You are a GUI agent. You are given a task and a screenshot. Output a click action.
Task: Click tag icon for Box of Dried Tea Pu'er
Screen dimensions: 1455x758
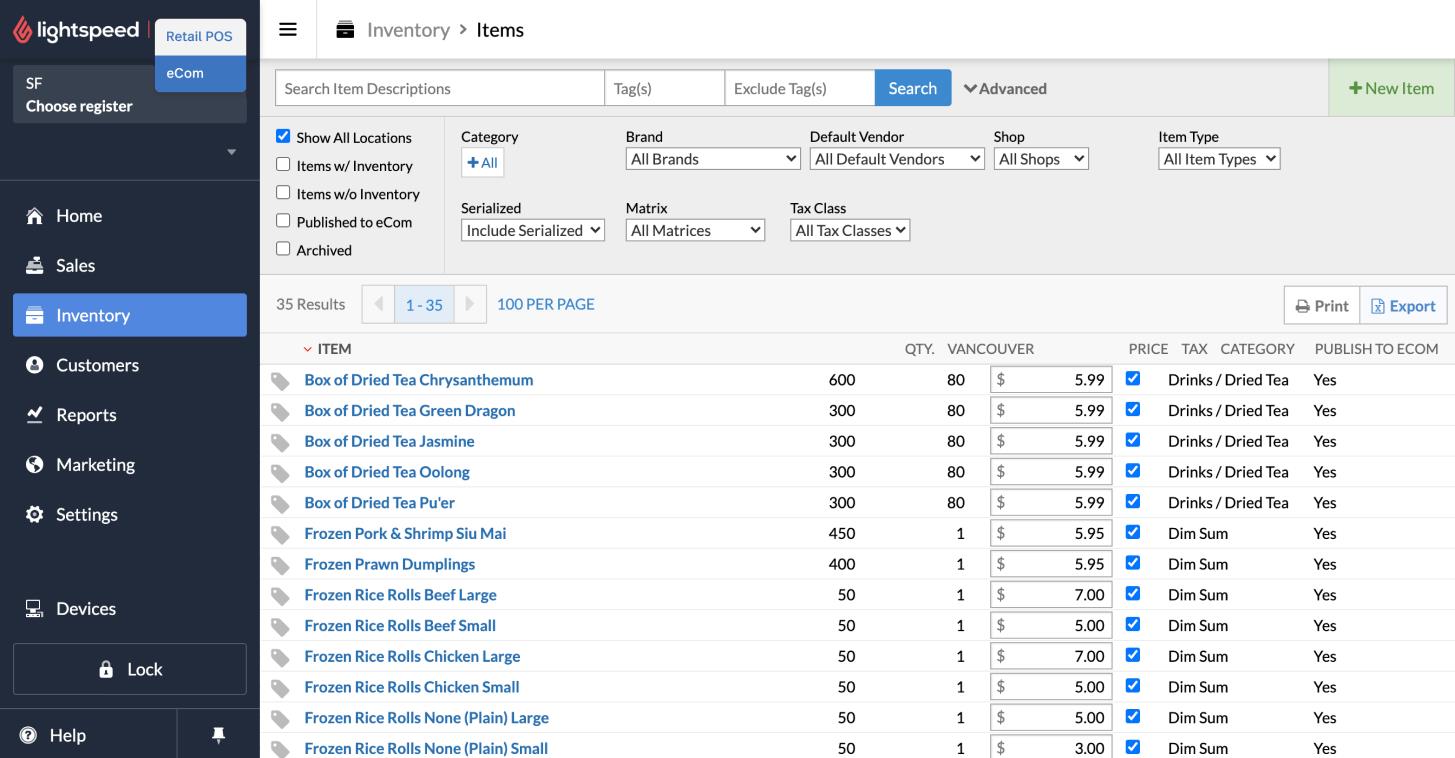coord(281,504)
